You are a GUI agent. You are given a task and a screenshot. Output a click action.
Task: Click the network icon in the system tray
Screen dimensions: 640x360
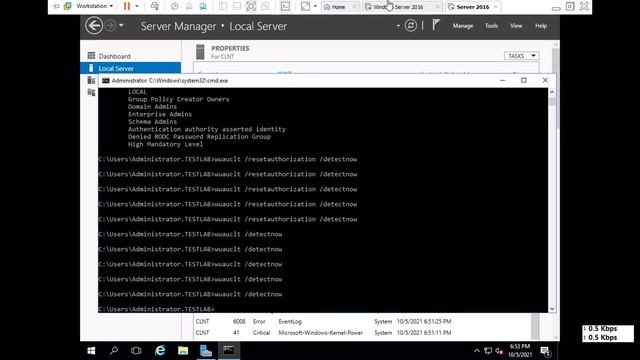tap(488, 351)
